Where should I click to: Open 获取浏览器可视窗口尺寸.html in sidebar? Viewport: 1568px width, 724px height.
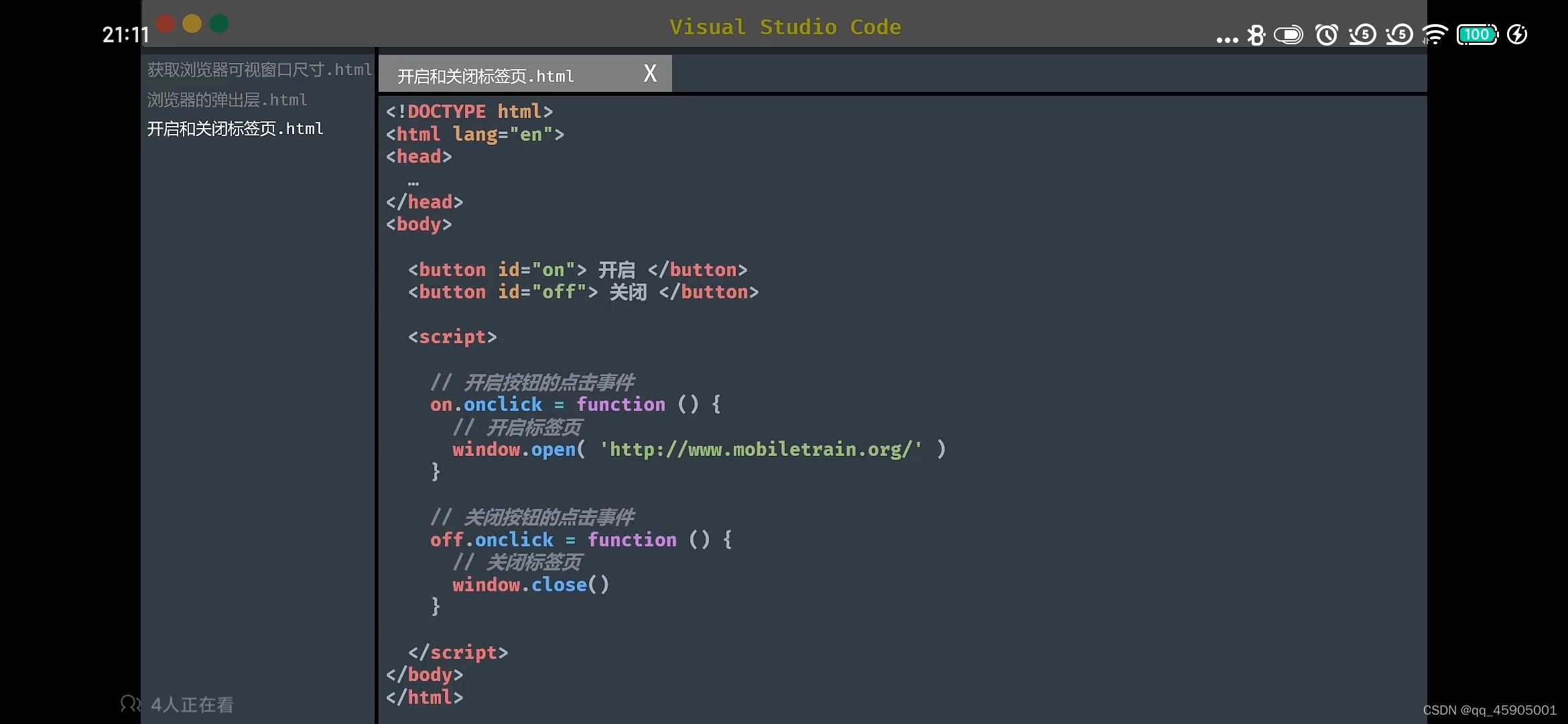pos(259,70)
